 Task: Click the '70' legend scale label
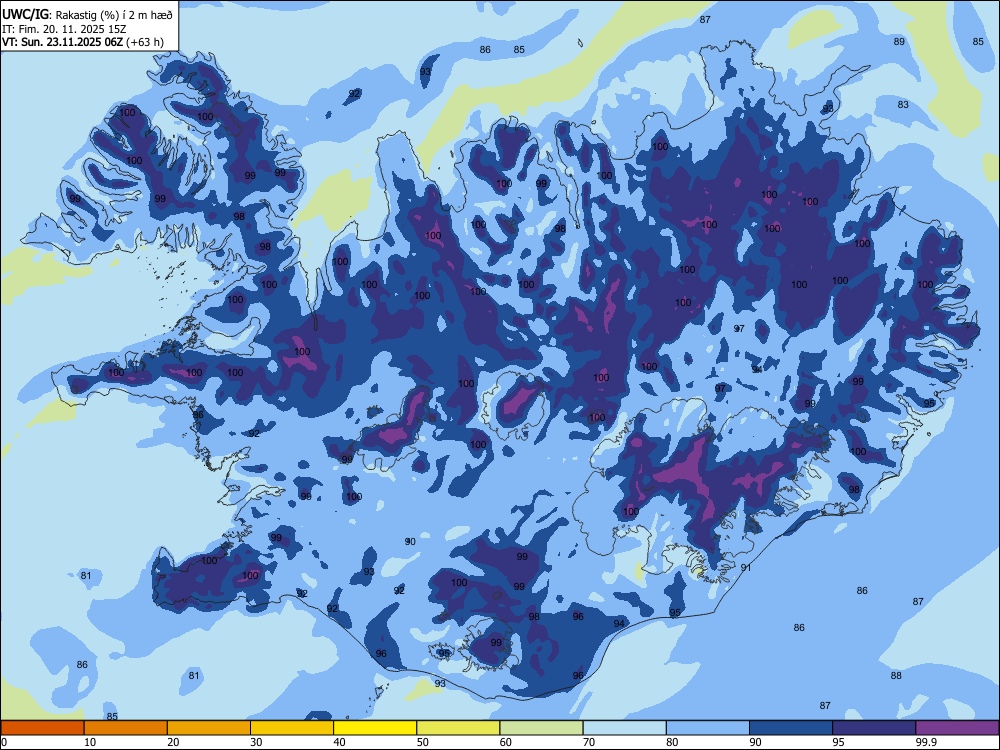589,742
